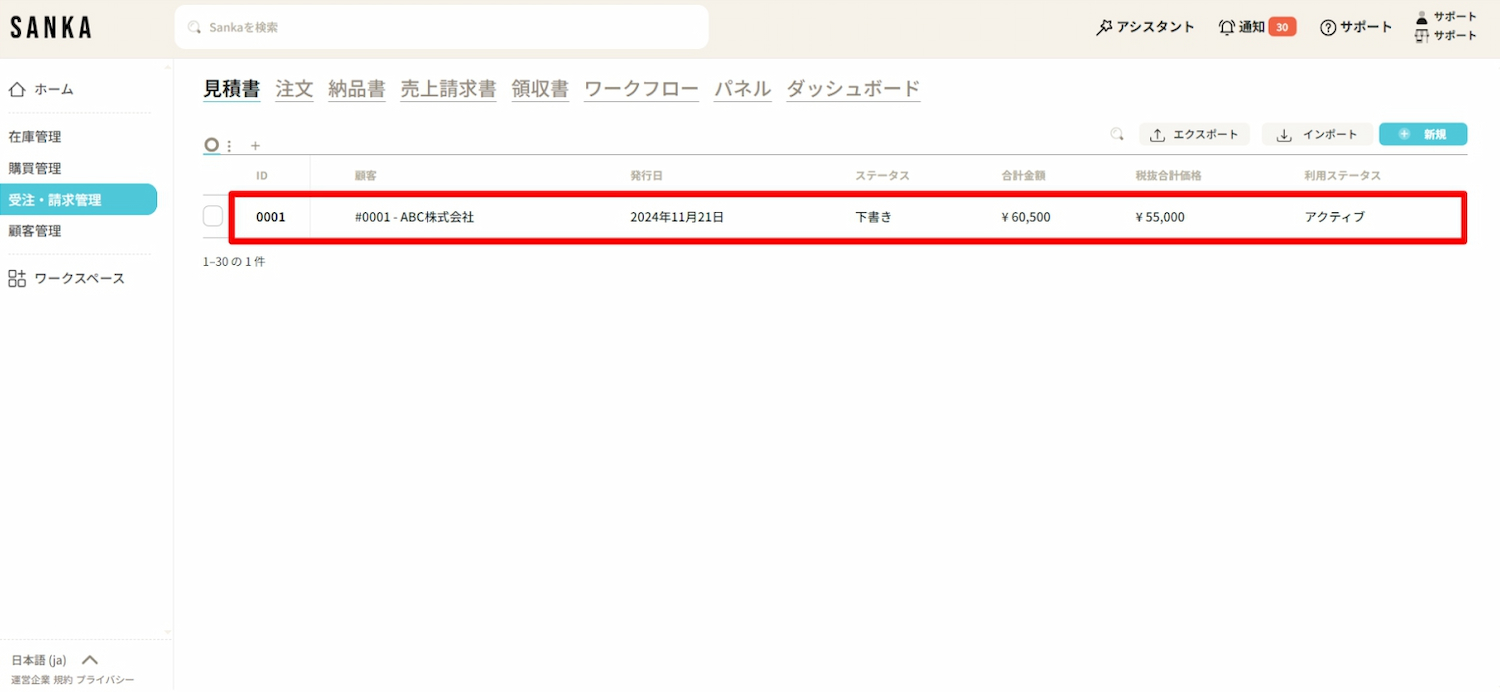Image resolution: width=1500 pixels, height=692 pixels.
Task: Switch to the 納品書 tab
Action: click(357, 88)
